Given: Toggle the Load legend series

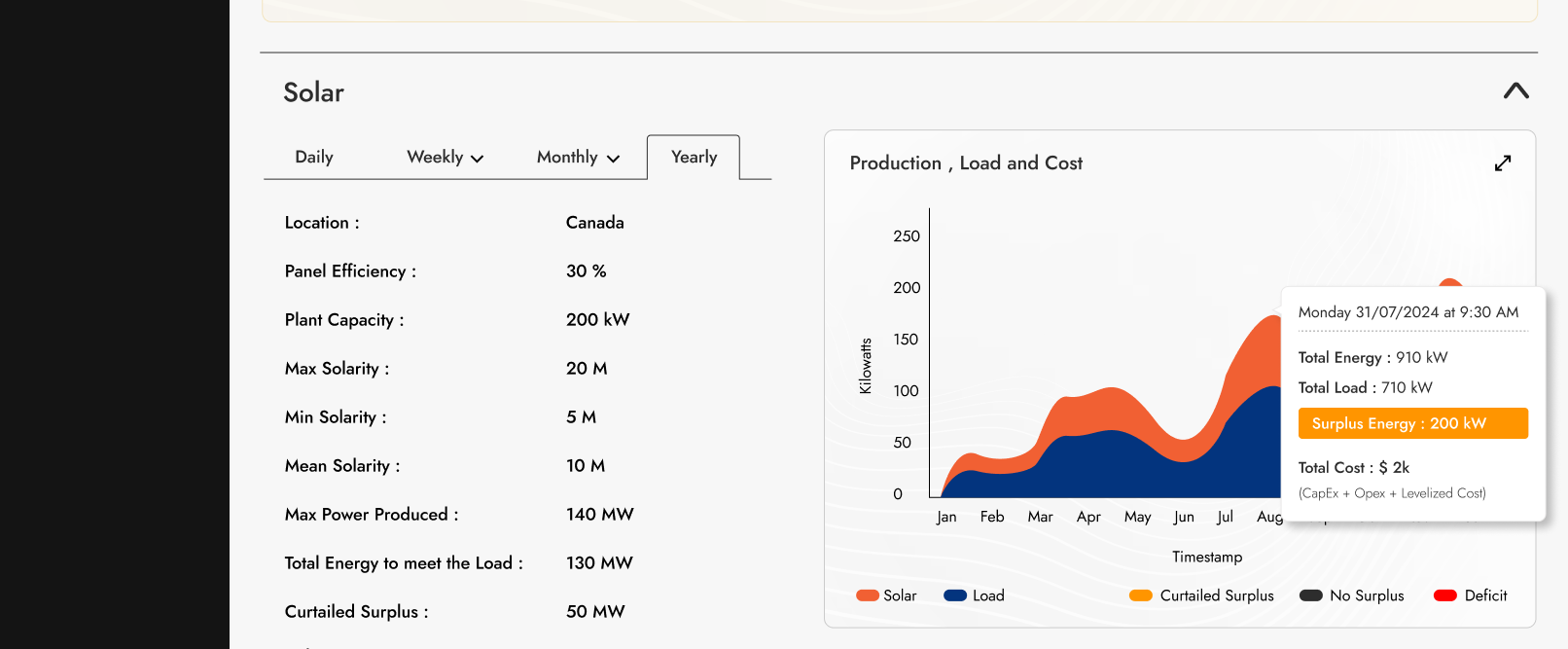Looking at the screenshot, I should click(x=987, y=595).
